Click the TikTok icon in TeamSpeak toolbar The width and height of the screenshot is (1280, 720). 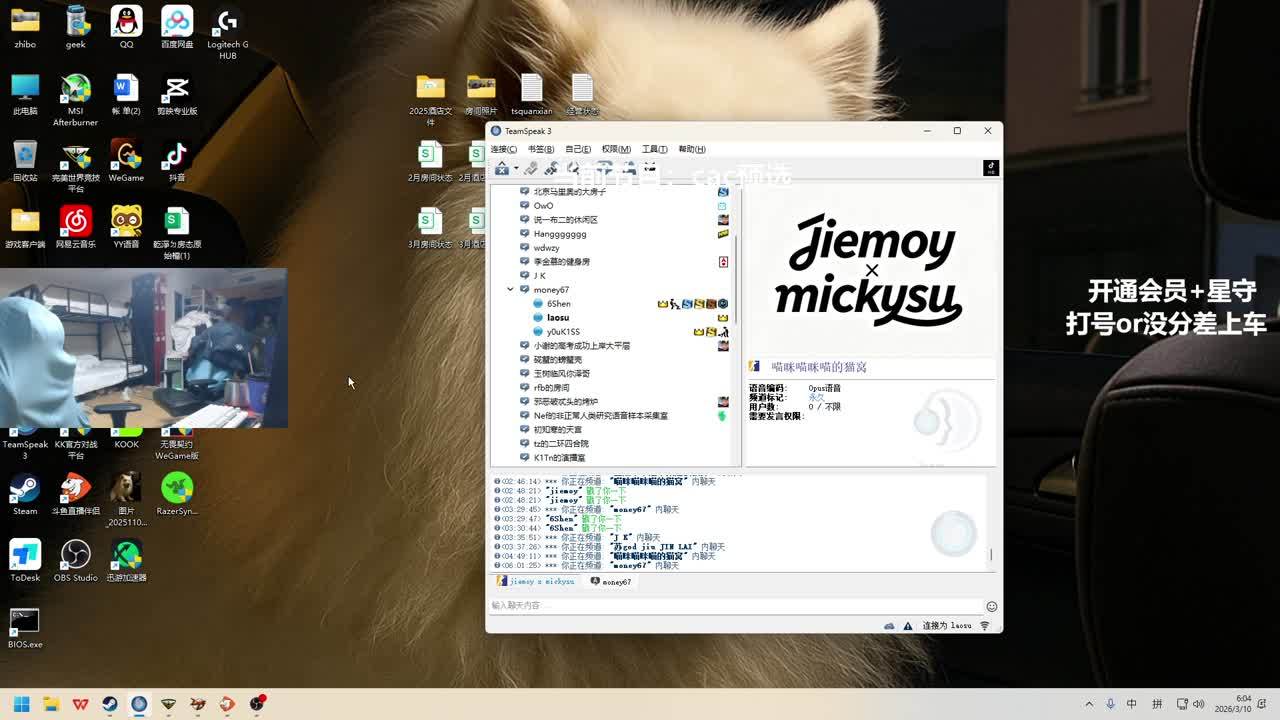point(991,168)
